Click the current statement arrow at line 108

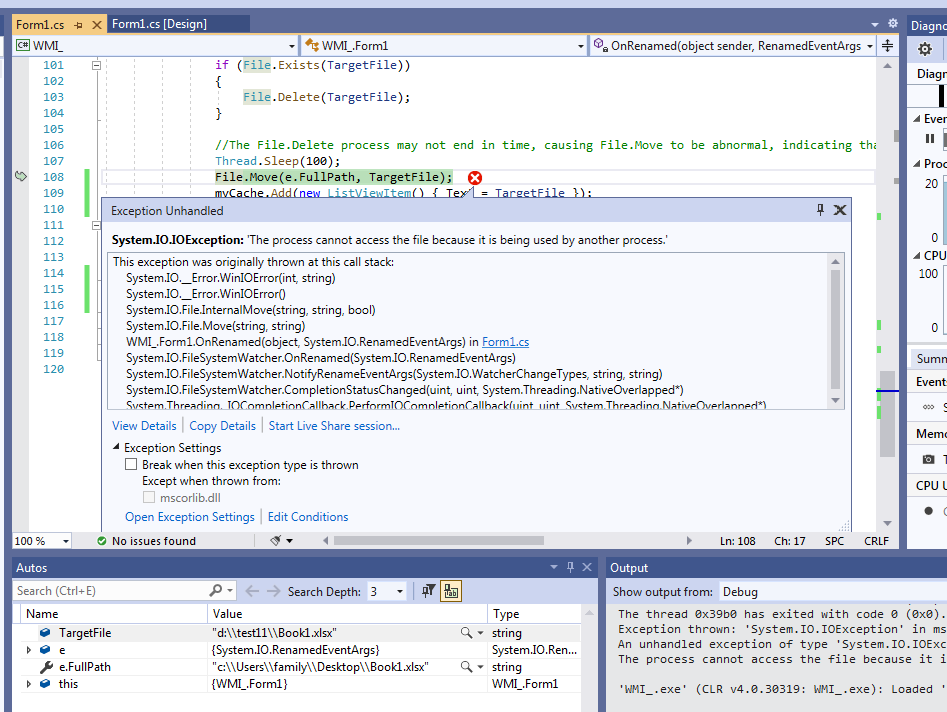tap(21, 176)
